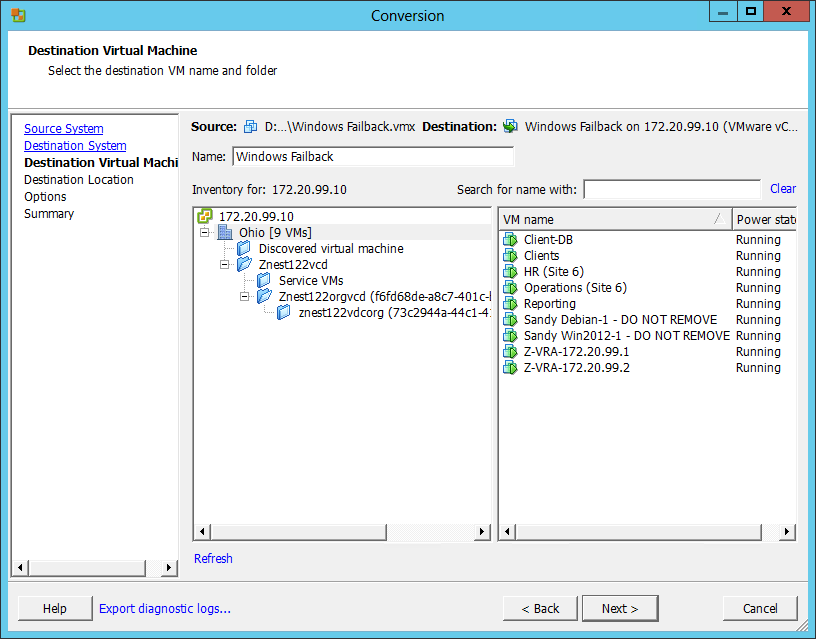
Task: Click the Operations (Site 6) VM icon
Action: coord(510,288)
